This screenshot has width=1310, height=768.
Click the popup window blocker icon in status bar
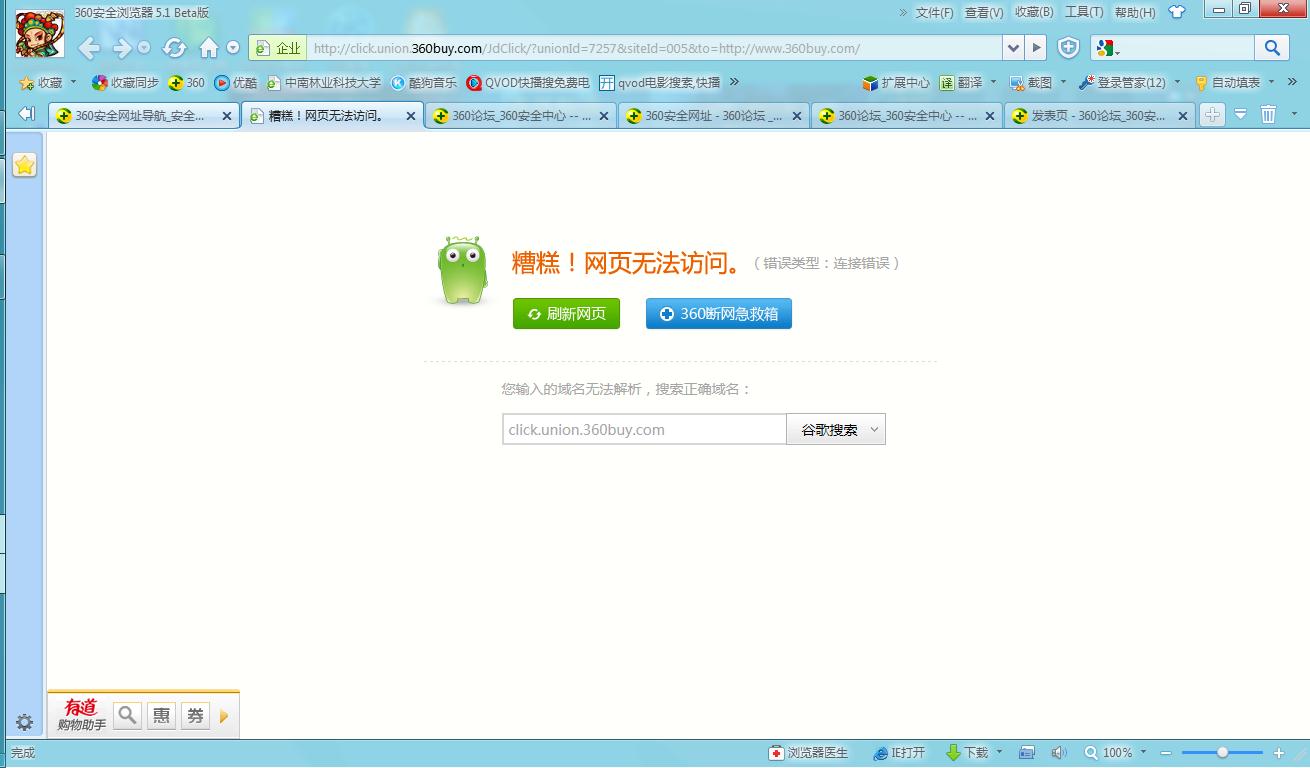(x=1026, y=753)
